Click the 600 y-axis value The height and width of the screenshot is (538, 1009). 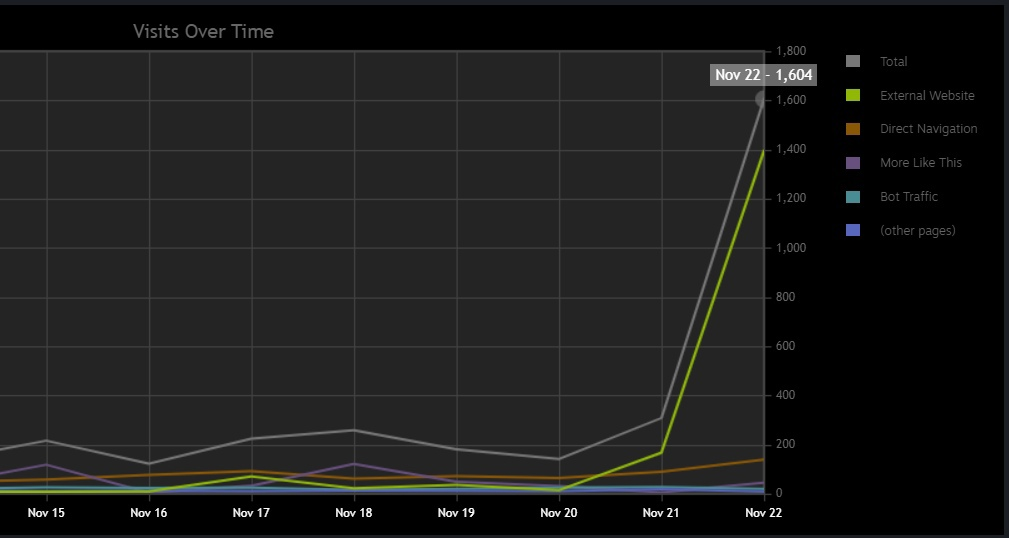(x=786, y=346)
